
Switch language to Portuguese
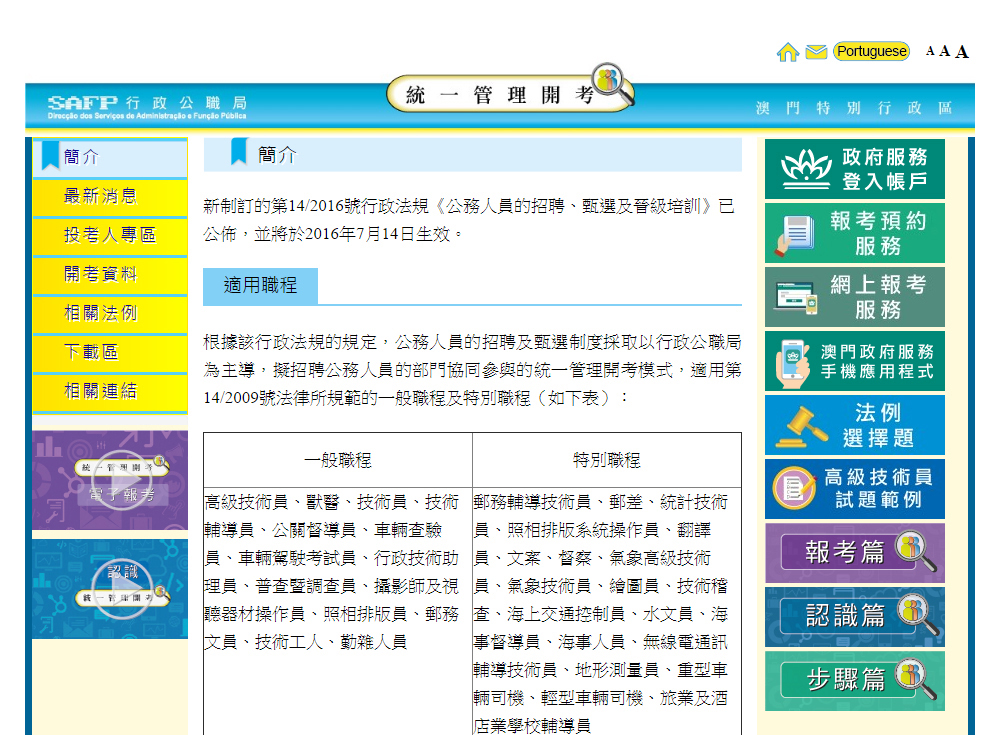click(x=871, y=51)
